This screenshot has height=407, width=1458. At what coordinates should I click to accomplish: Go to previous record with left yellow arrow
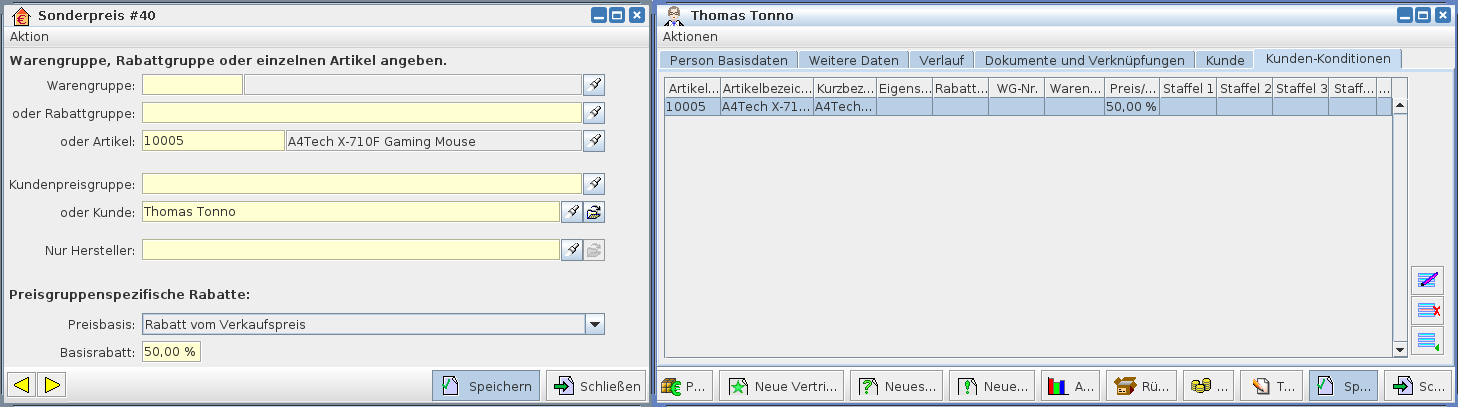[22, 385]
